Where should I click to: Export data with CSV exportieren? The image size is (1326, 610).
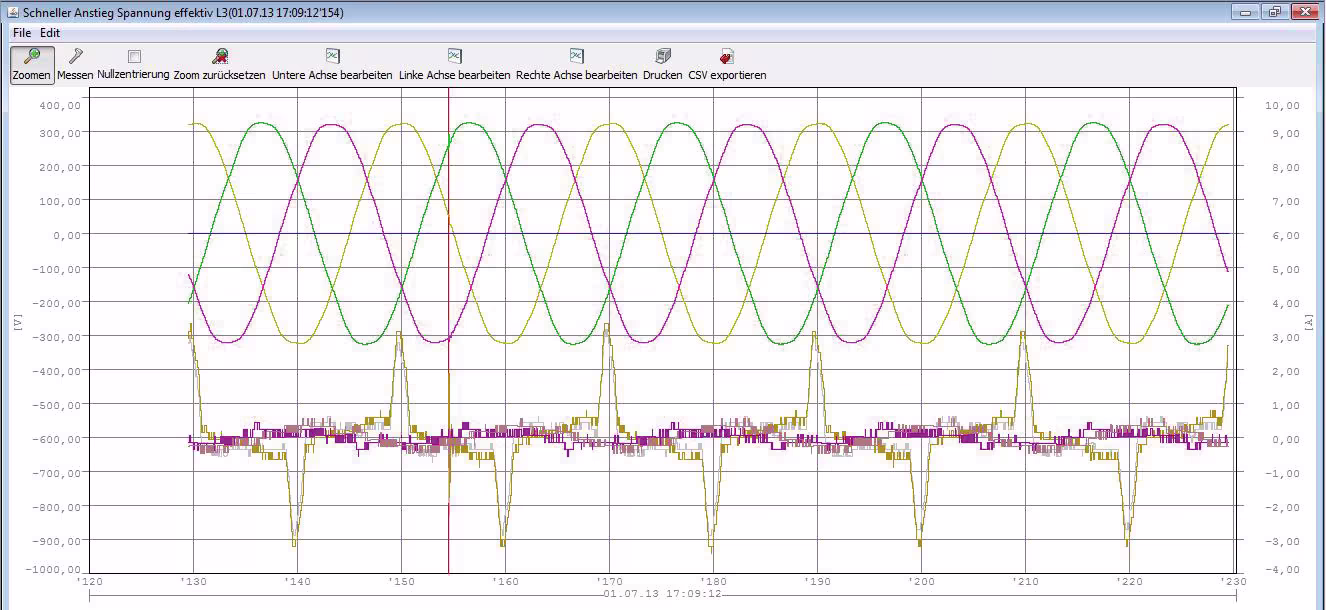(x=727, y=57)
